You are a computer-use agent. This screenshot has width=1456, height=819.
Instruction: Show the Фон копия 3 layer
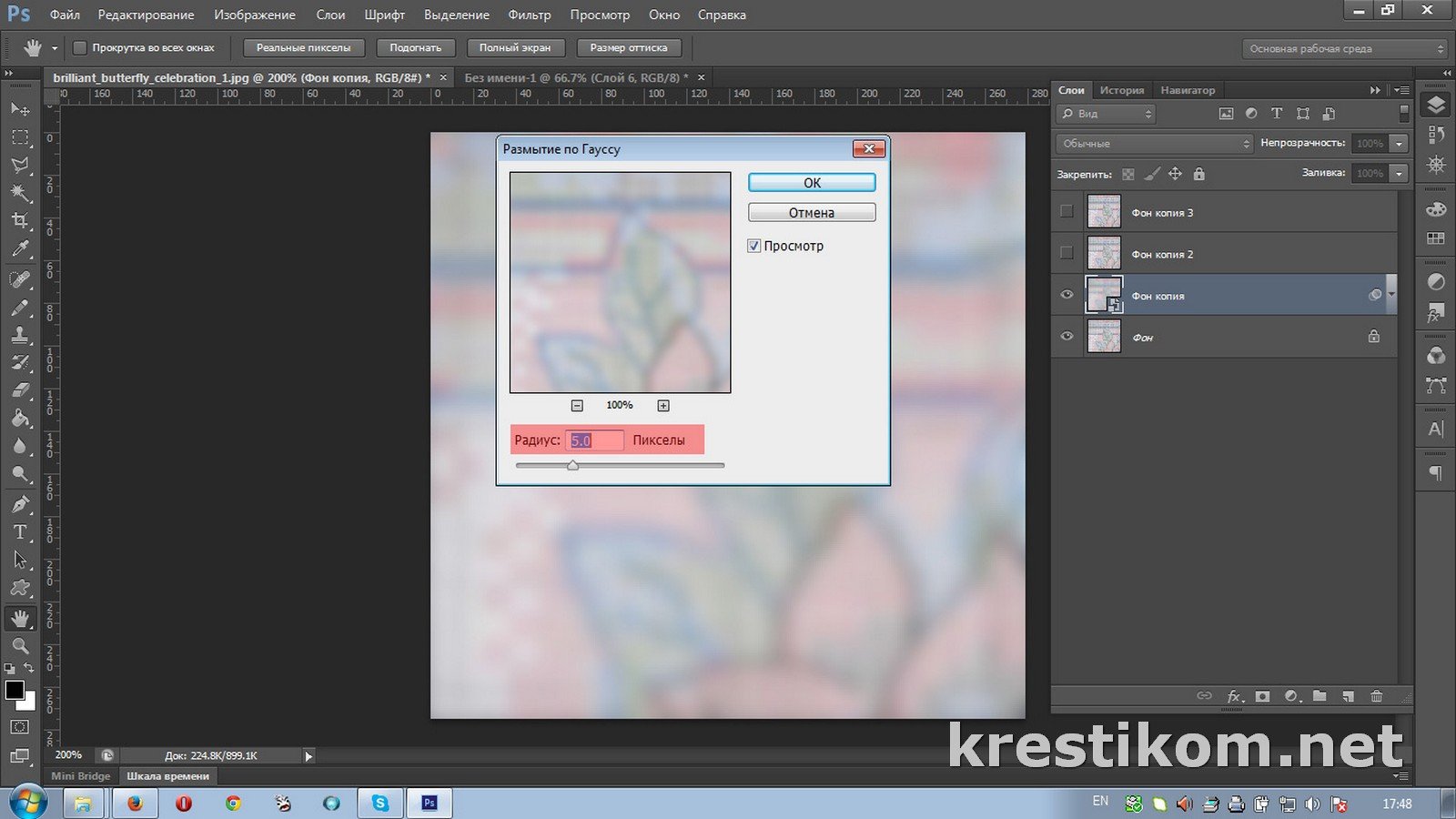tap(1067, 212)
